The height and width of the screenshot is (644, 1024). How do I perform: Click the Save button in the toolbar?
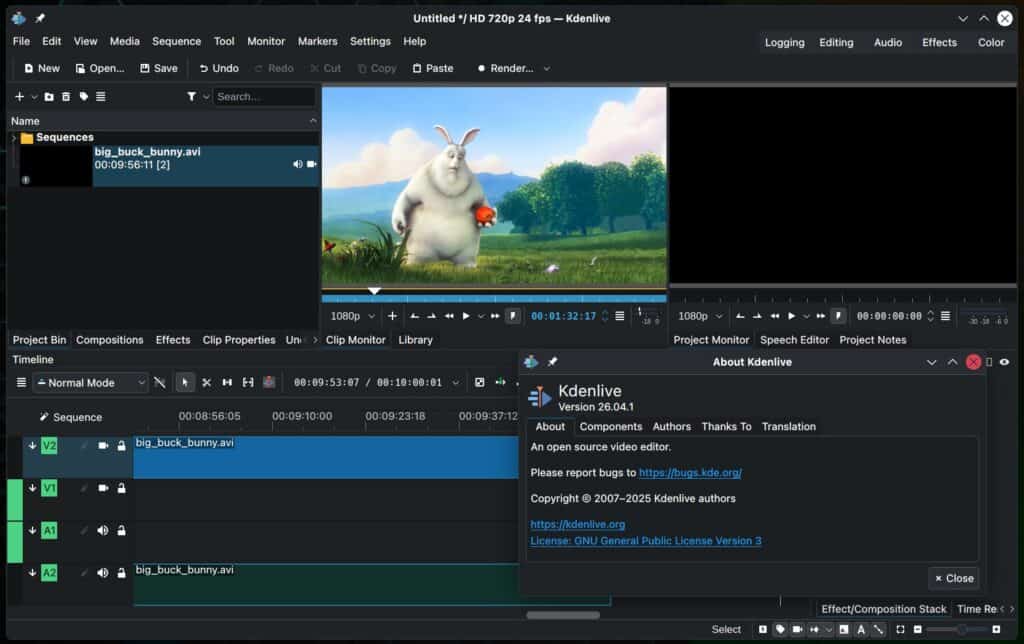tap(159, 69)
